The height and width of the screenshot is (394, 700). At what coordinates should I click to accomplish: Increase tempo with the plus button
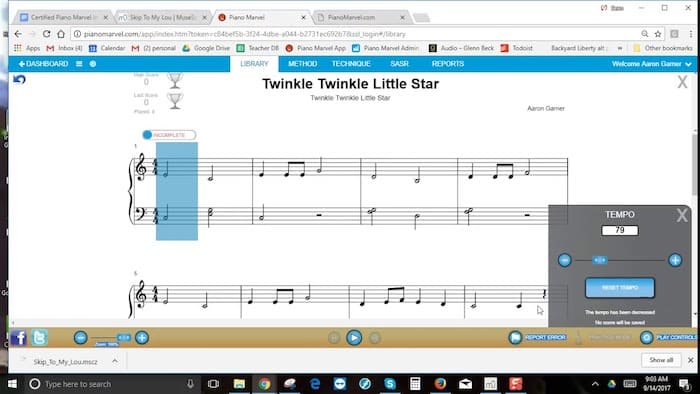pyautogui.click(x=675, y=260)
